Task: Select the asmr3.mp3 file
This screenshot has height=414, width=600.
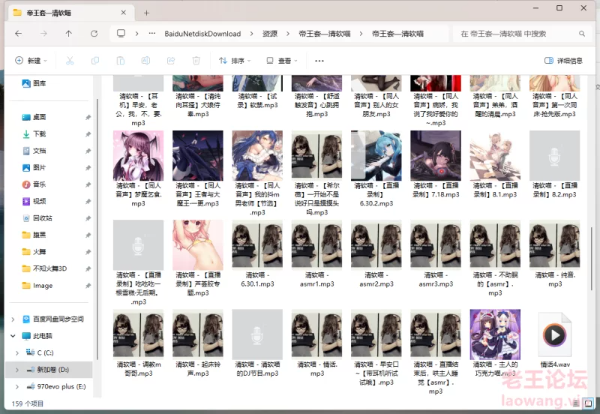Action: [435, 254]
